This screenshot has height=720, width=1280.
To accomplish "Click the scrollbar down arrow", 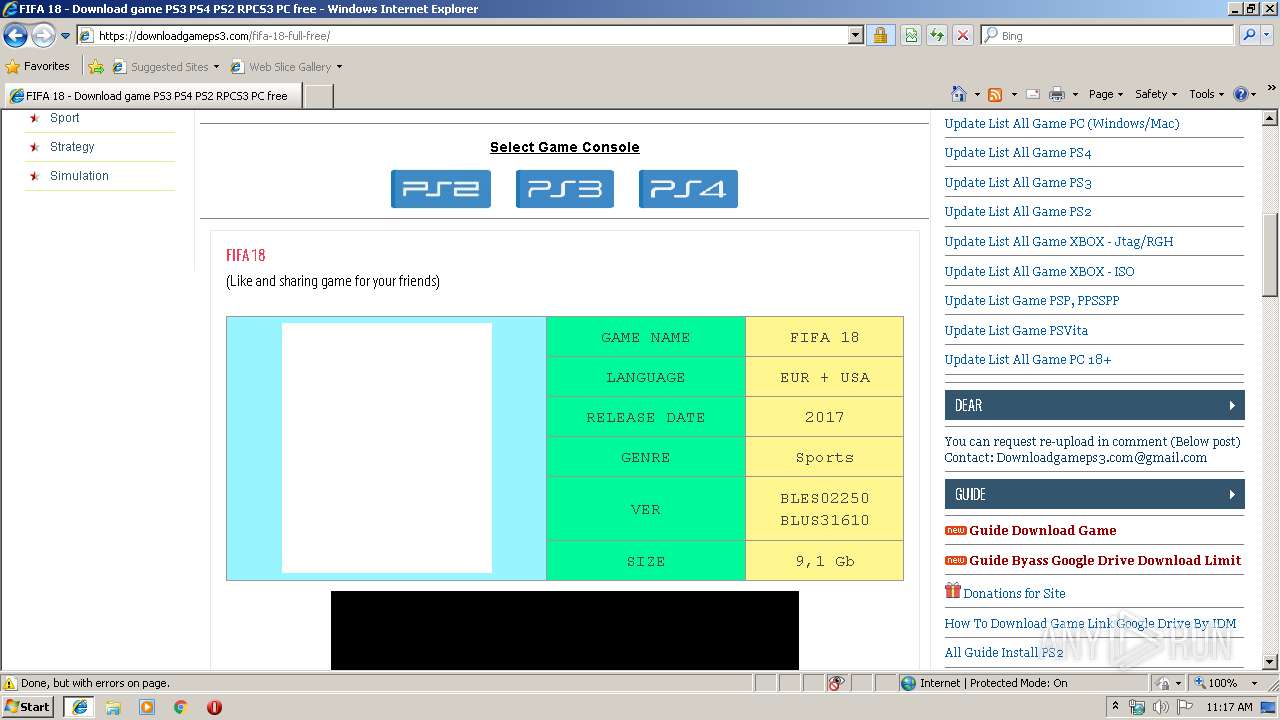I will click(1270, 662).
